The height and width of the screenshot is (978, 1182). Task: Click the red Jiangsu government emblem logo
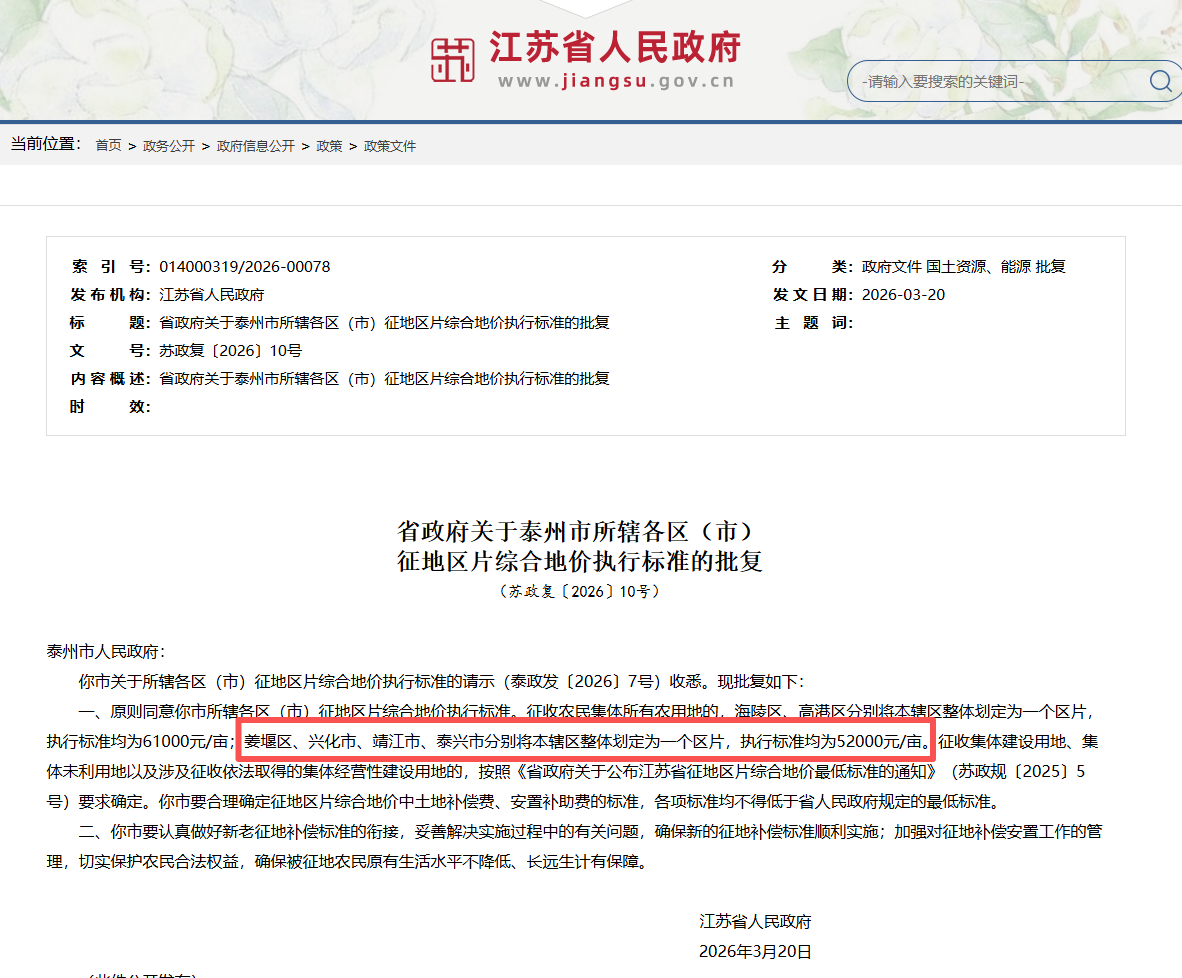coord(453,60)
